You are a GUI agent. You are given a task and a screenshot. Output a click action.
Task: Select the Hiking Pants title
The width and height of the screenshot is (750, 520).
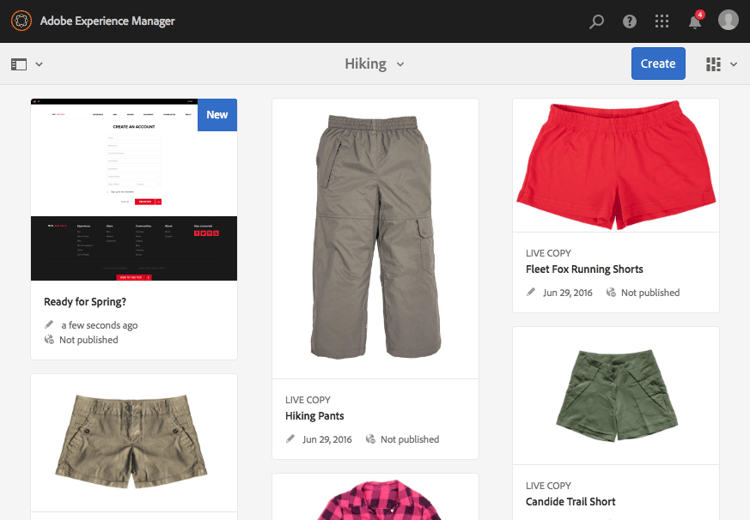click(315, 416)
